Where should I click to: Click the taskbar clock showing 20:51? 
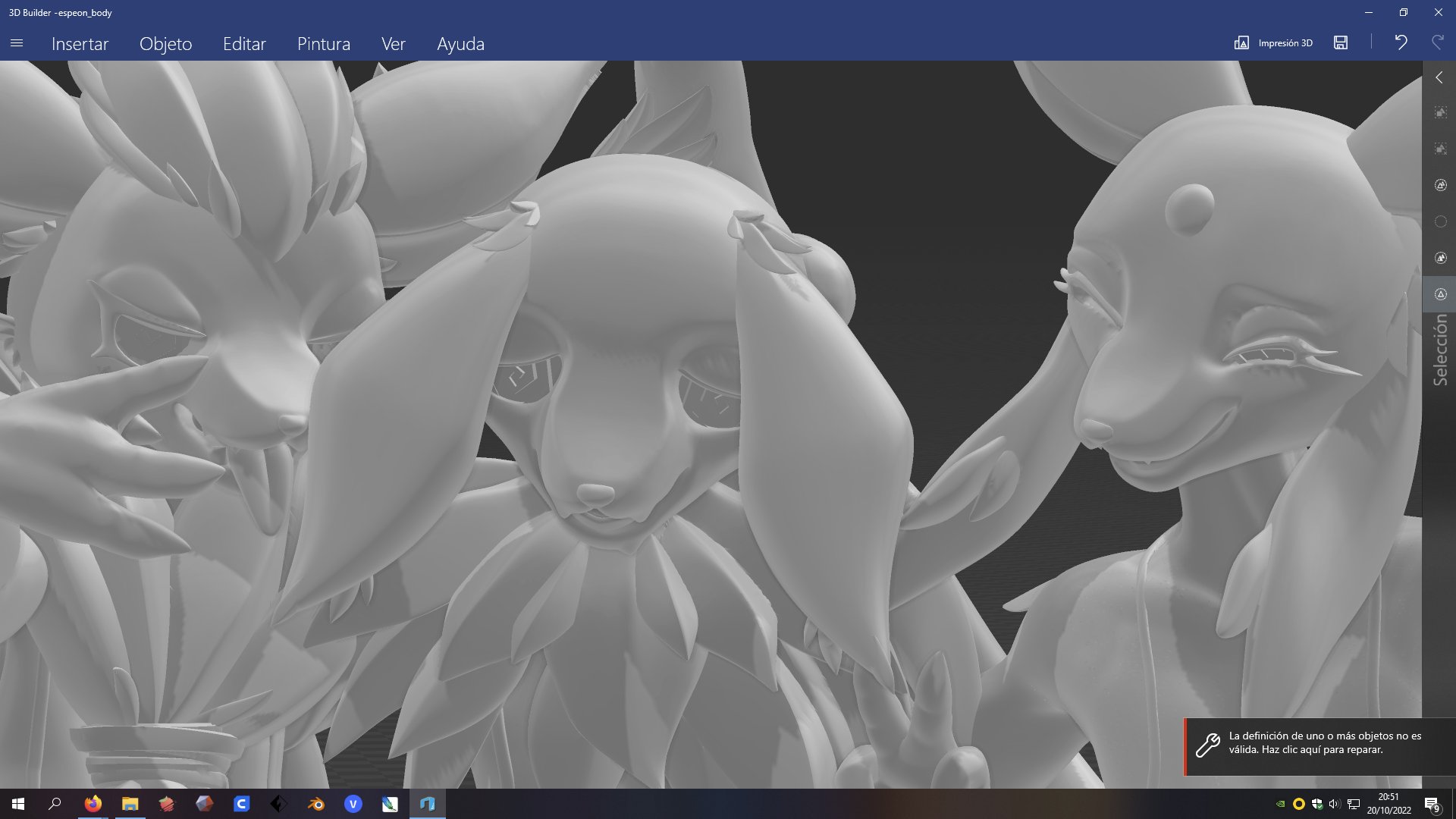(x=1389, y=804)
